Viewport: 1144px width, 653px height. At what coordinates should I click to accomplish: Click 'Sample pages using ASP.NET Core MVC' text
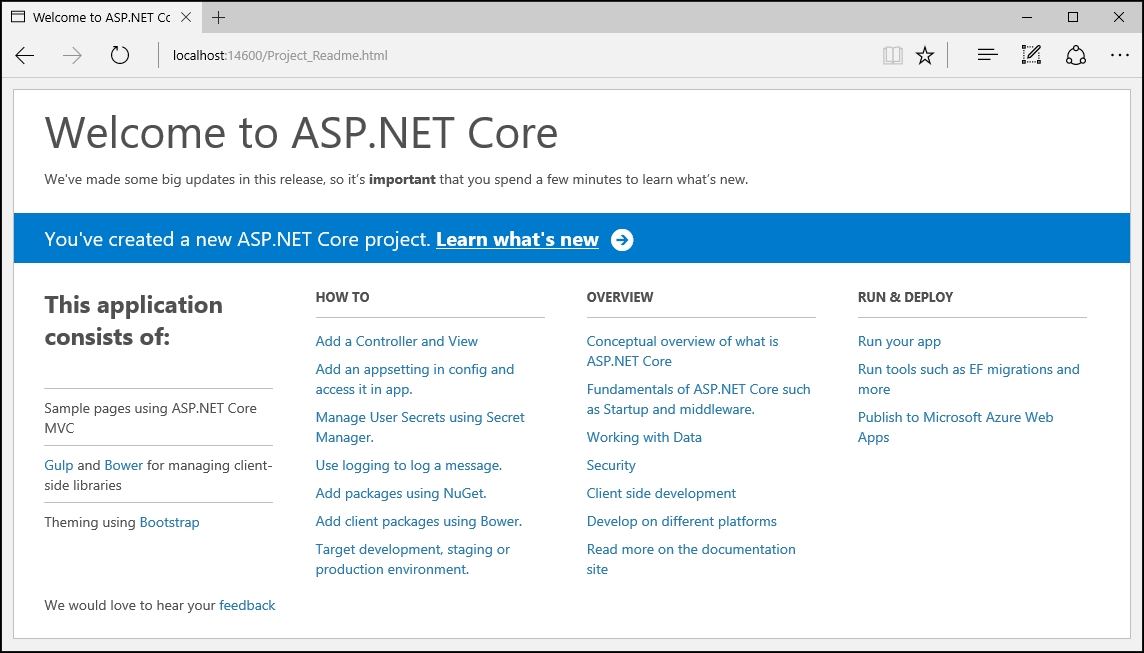150,418
